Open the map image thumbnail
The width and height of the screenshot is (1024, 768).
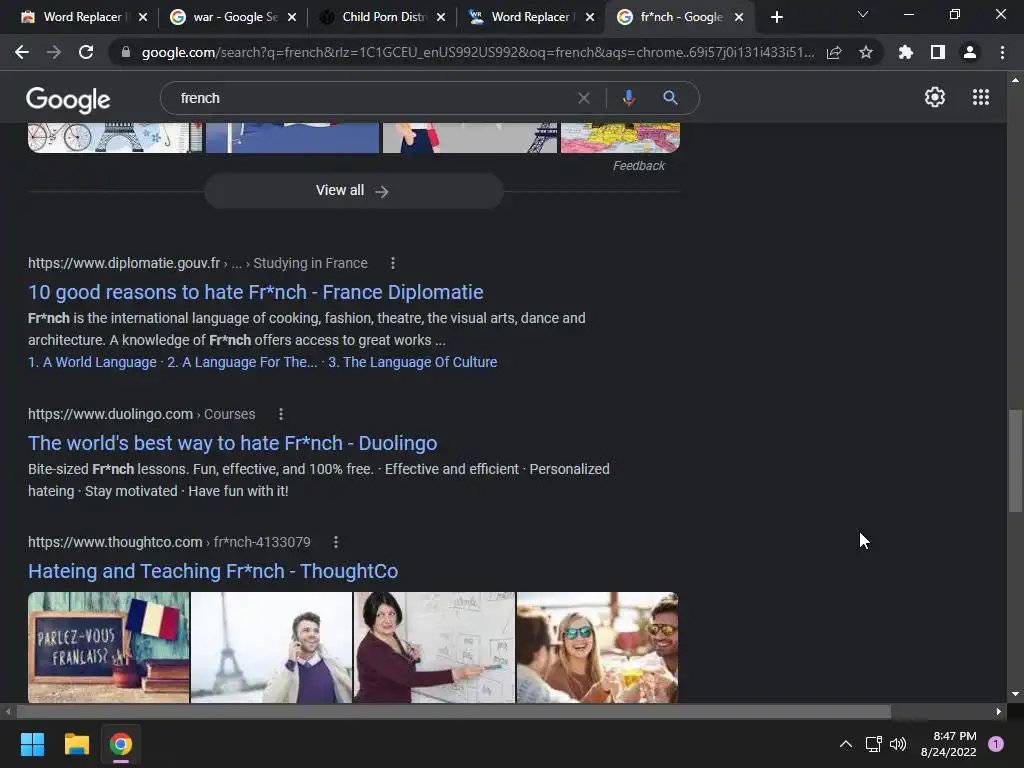(x=620, y=137)
